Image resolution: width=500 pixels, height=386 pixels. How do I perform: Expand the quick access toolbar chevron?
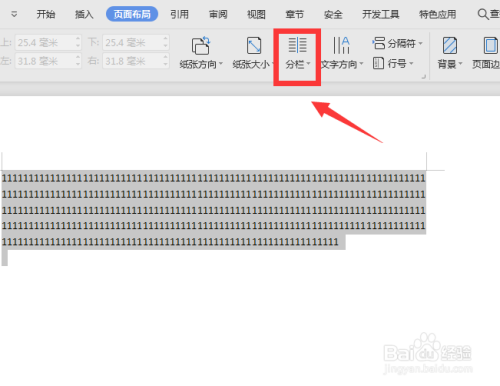[x=14, y=14]
